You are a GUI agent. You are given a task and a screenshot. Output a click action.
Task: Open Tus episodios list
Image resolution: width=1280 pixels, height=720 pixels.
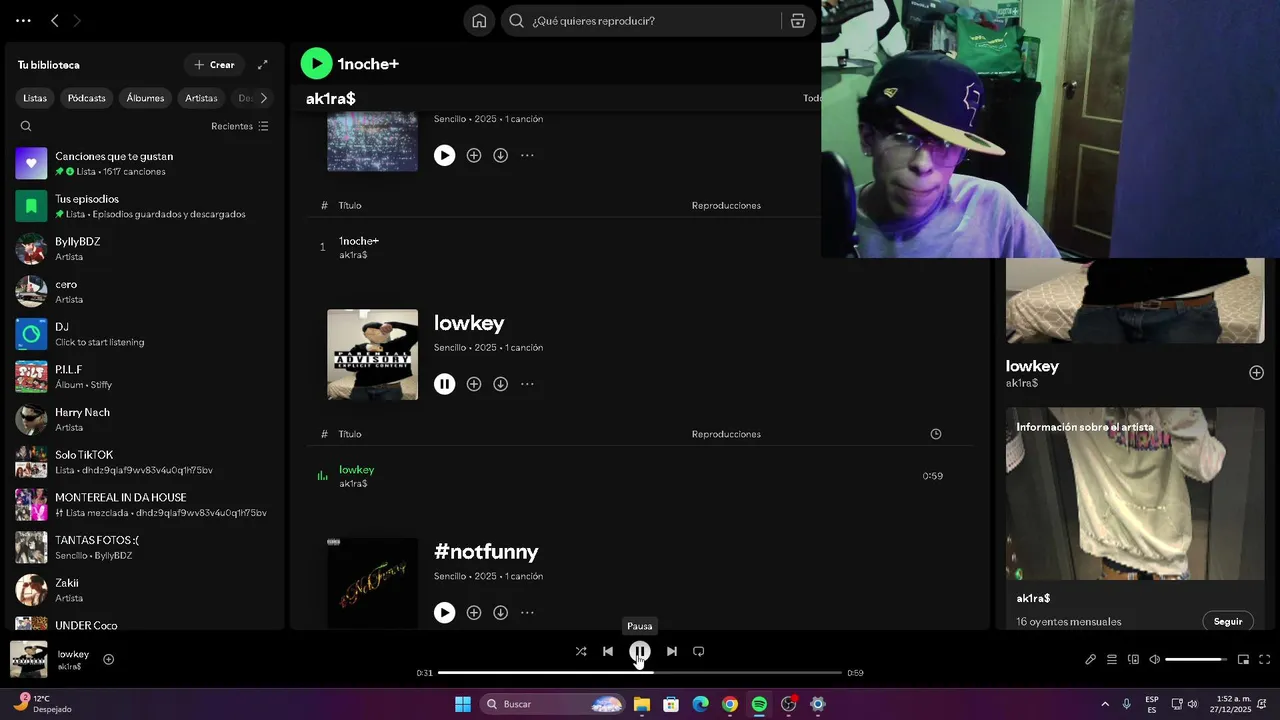144,206
